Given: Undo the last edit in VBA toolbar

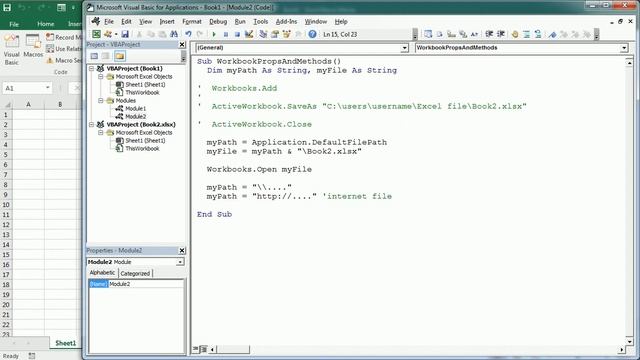Looking at the screenshot, I should (188, 34).
